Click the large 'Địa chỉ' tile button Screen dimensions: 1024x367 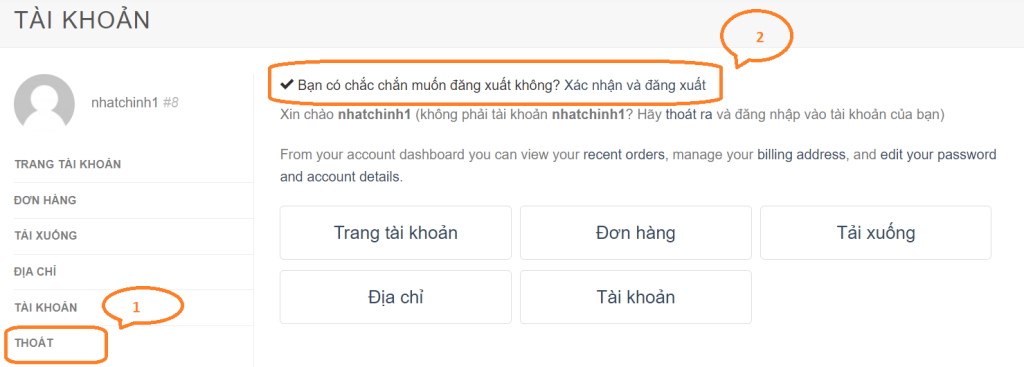396,297
